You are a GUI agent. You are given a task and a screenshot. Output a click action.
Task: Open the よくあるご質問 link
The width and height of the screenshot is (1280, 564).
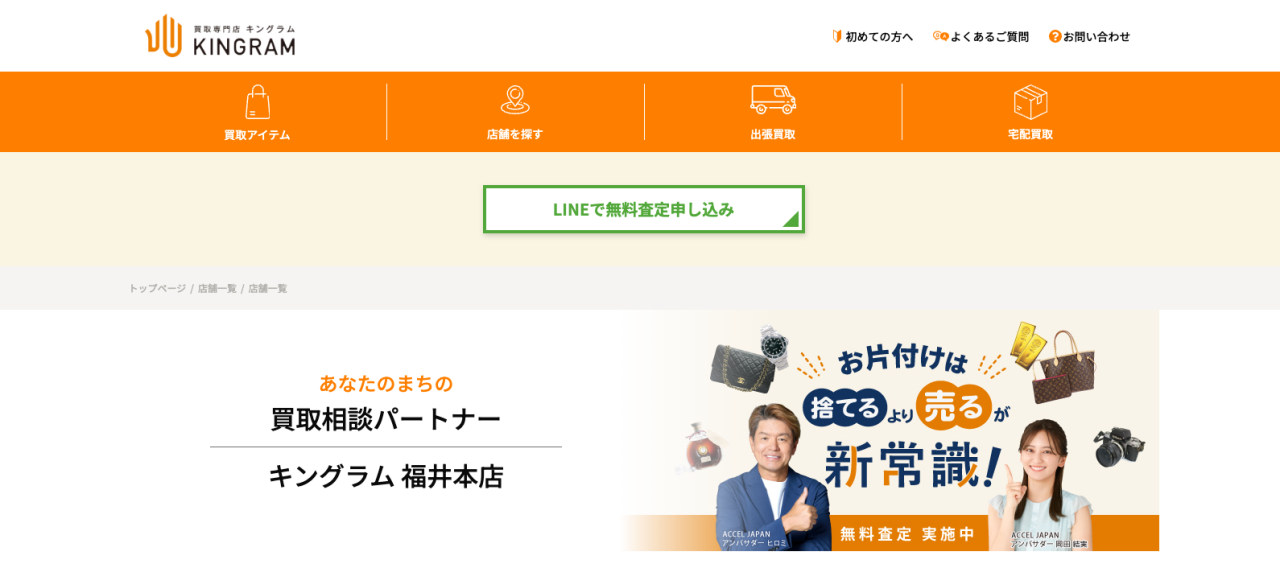click(x=989, y=37)
